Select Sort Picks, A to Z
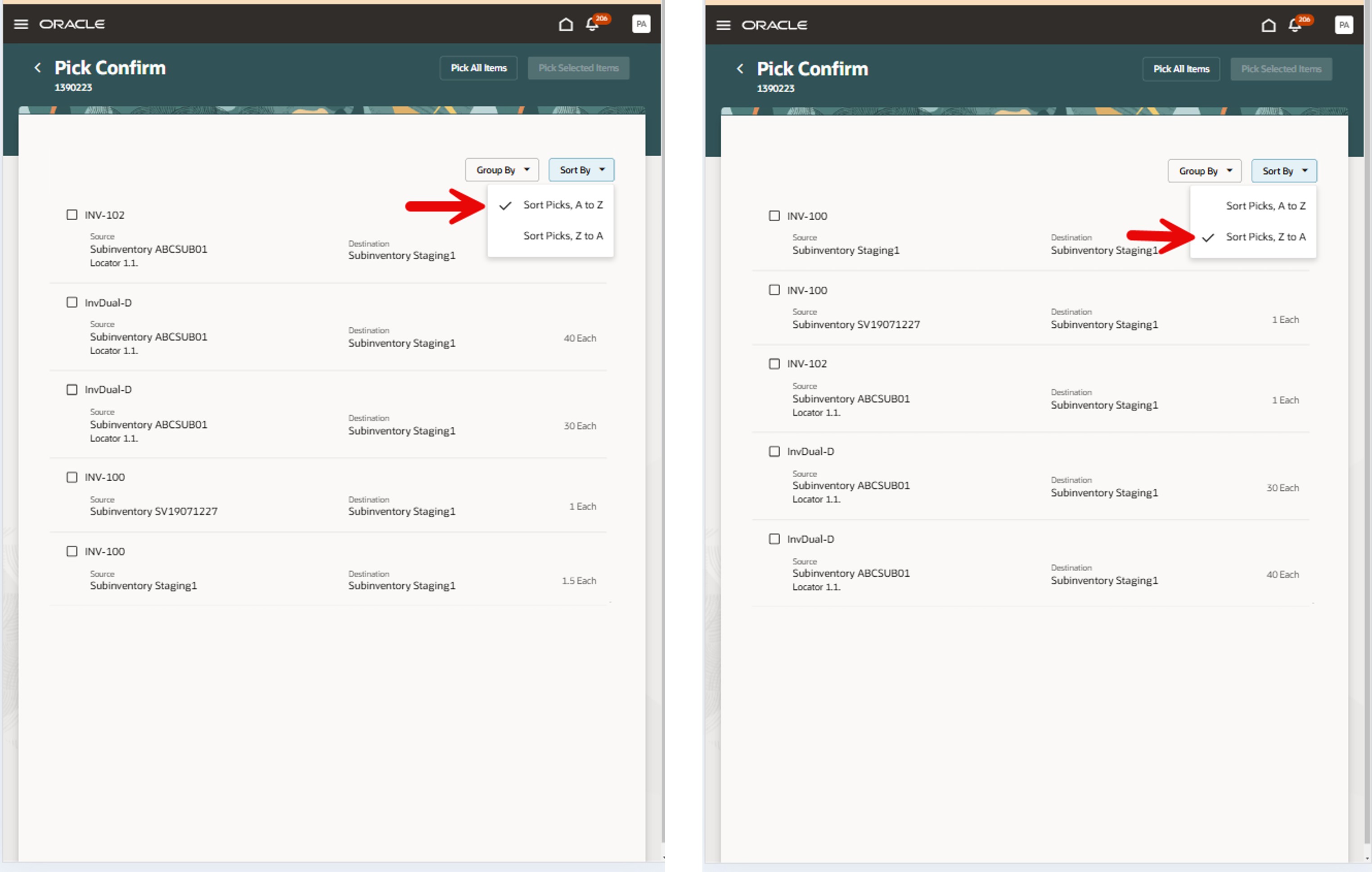Screen dimensions: 1372x872 563,204
